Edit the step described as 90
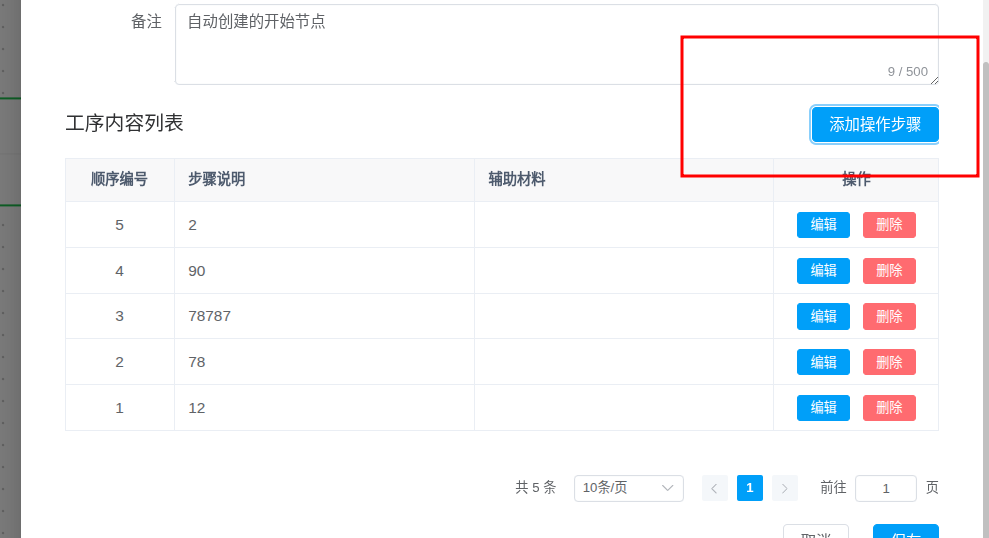 coord(823,271)
